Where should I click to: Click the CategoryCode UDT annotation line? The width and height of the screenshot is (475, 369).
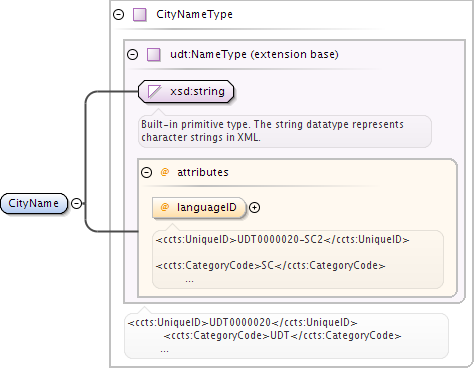point(282,335)
